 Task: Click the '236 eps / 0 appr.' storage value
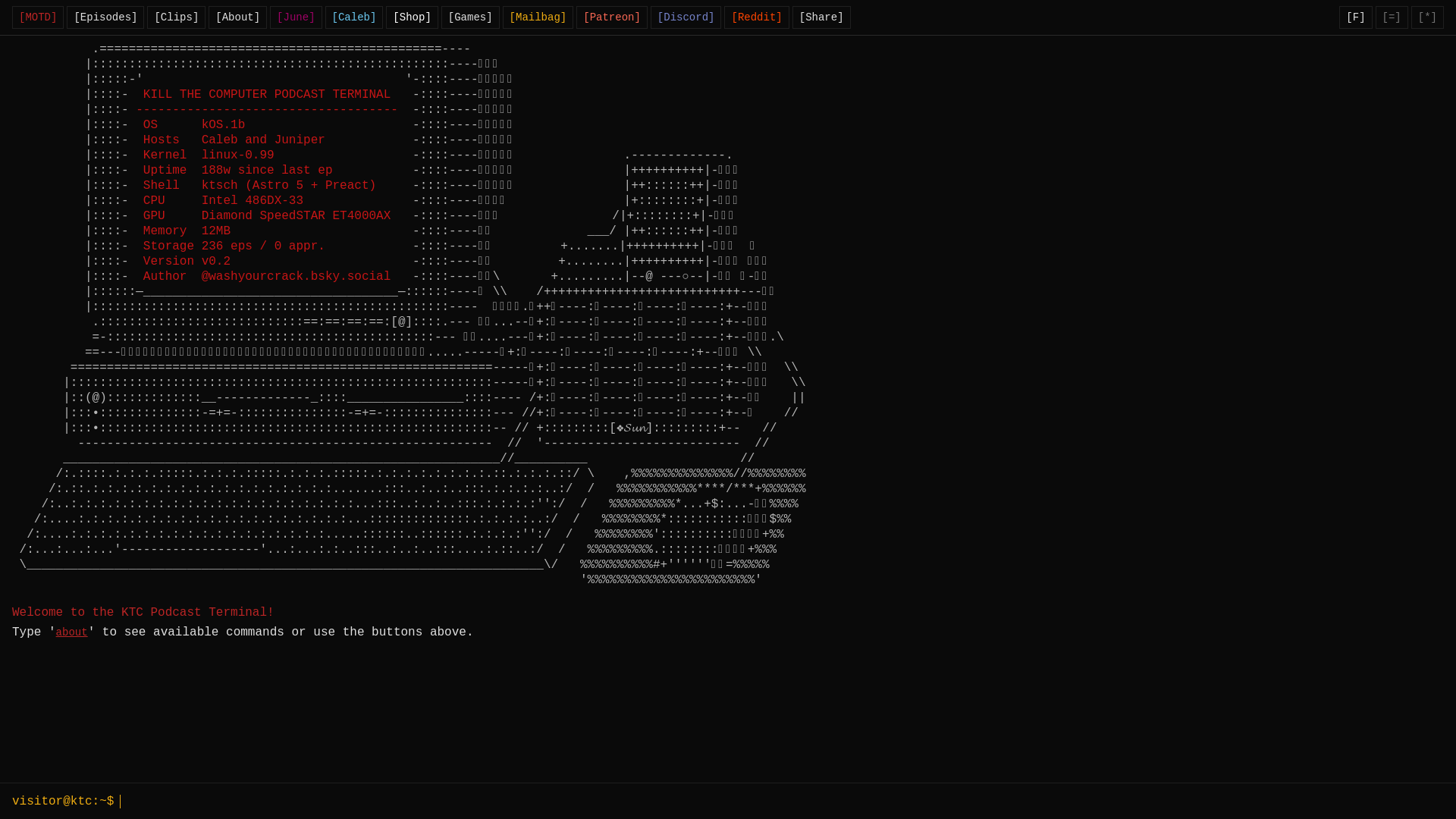(x=263, y=246)
